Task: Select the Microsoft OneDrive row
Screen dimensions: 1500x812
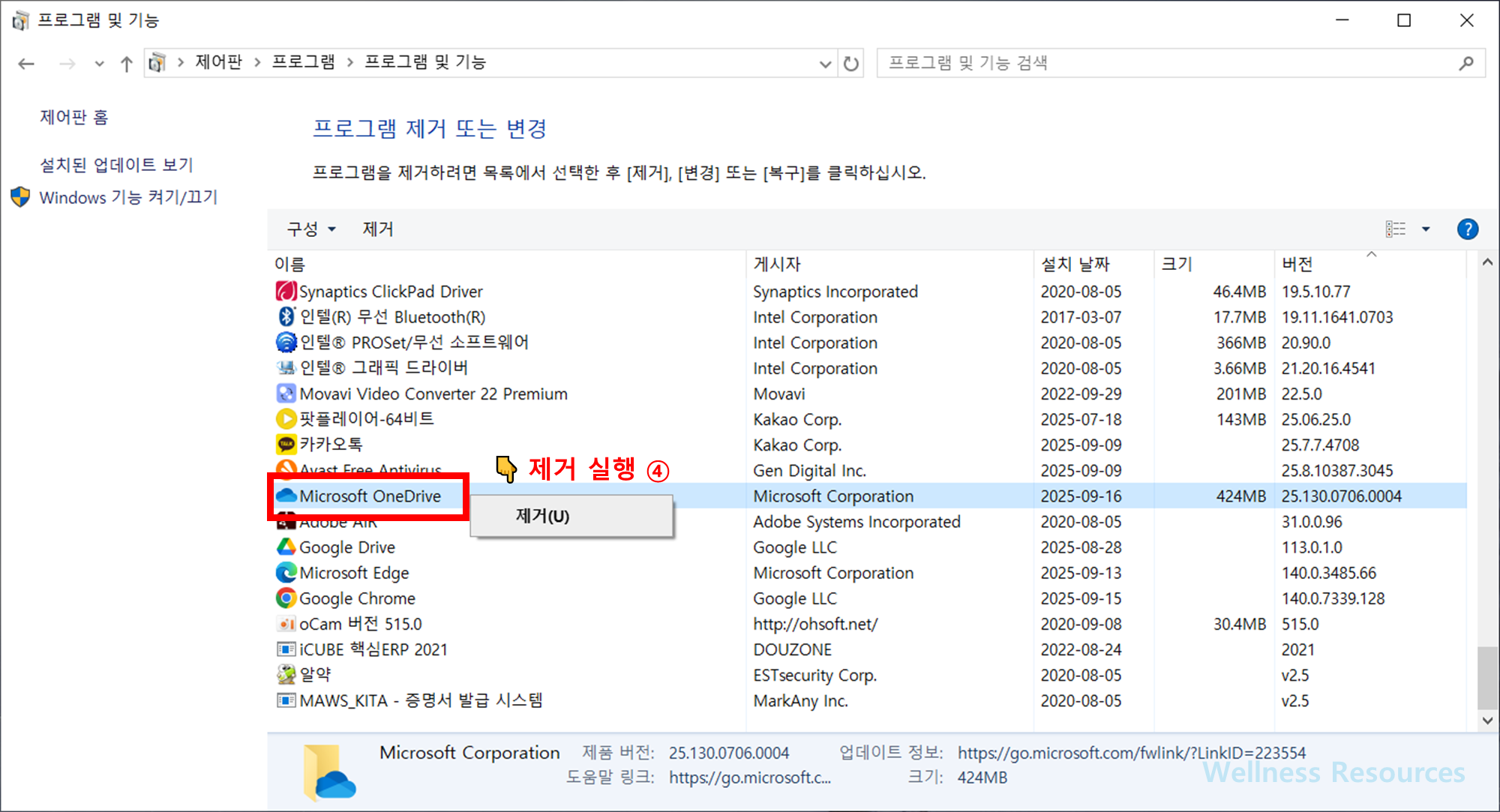Action: (x=867, y=496)
